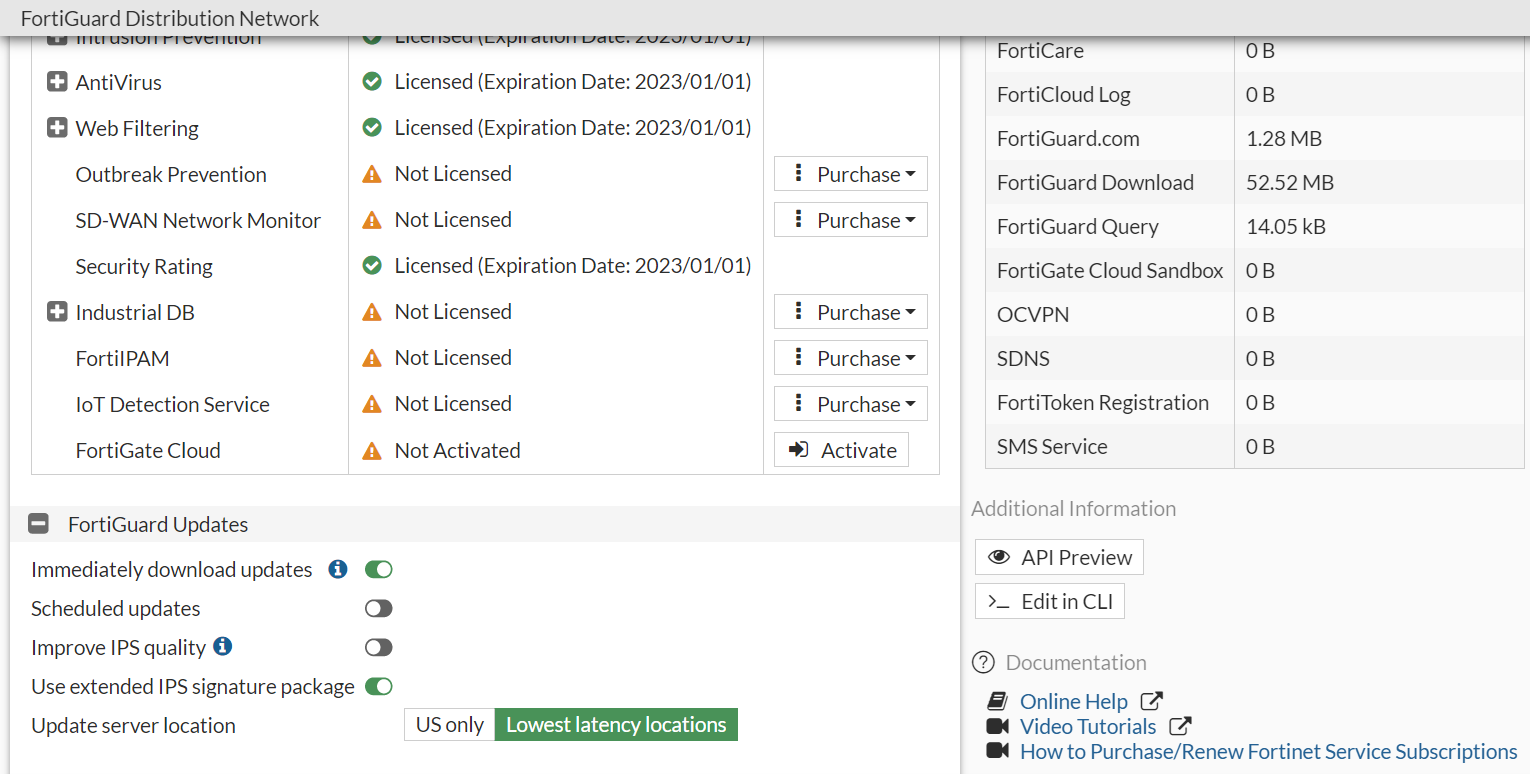Open the Edit in CLI button
1530x774 pixels.
(x=1050, y=602)
